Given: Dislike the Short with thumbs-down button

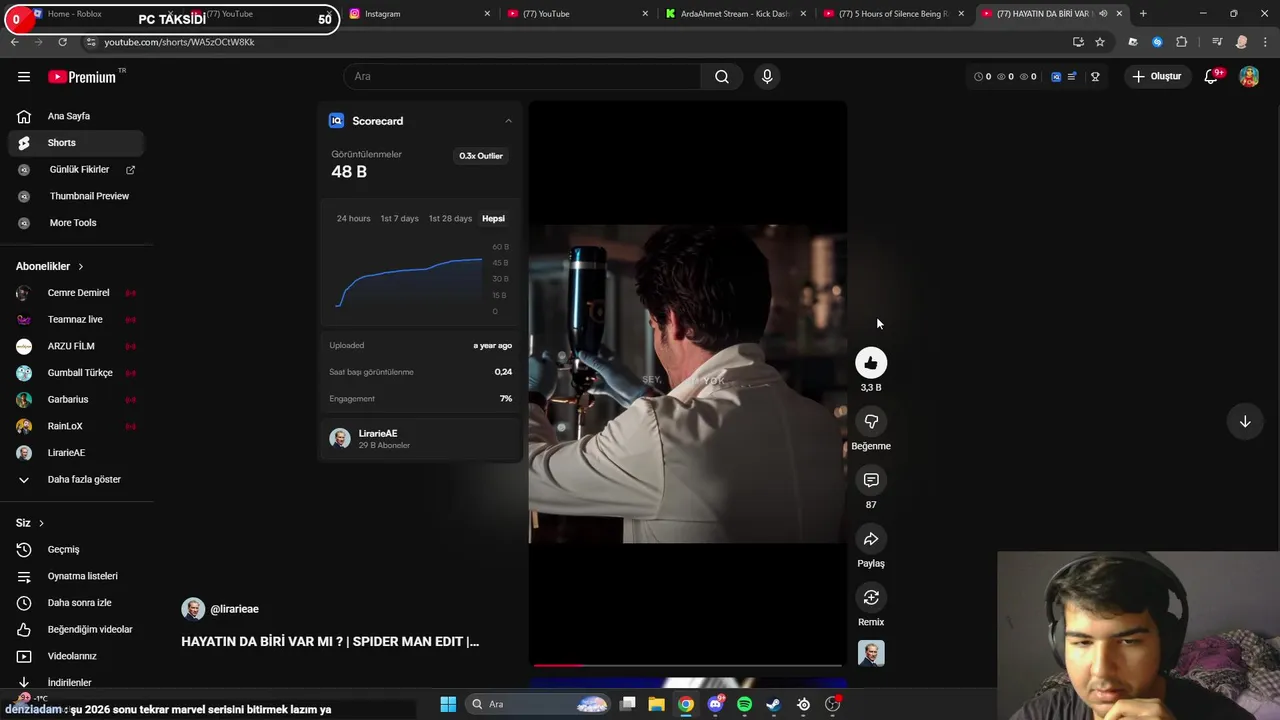Looking at the screenshot, I should coord(871,422).
